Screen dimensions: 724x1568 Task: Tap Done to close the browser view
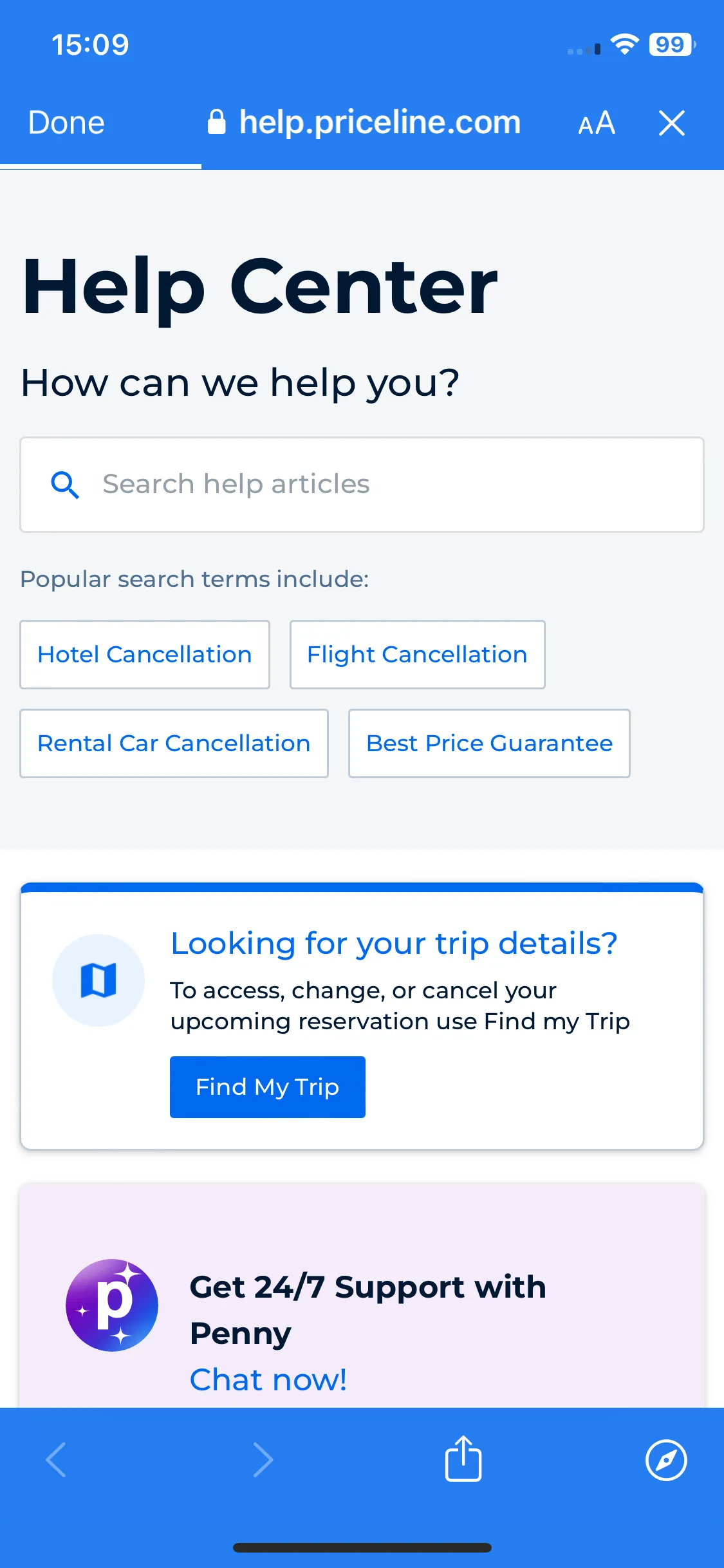coord(66,123)
